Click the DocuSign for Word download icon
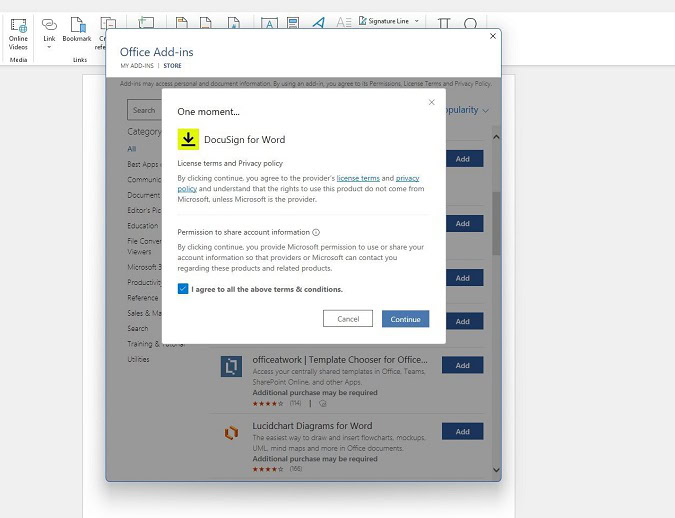 188,139
